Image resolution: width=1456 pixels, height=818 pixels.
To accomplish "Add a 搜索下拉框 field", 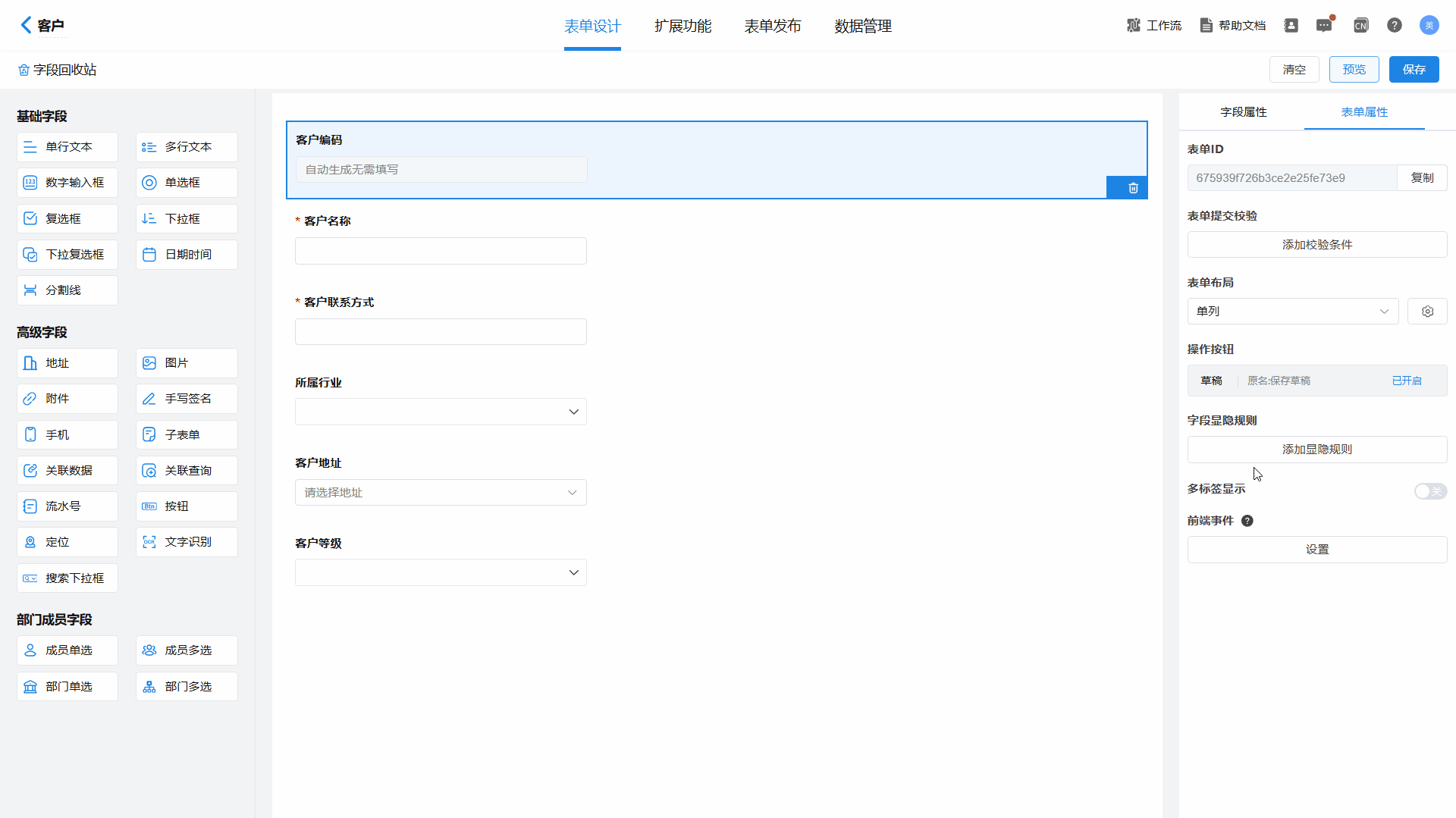I will [67, 578].
